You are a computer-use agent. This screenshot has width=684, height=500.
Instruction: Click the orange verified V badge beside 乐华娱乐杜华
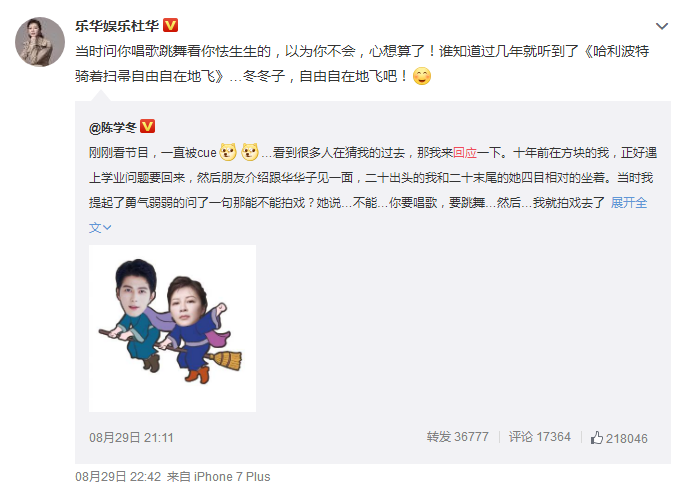point(171,25)
